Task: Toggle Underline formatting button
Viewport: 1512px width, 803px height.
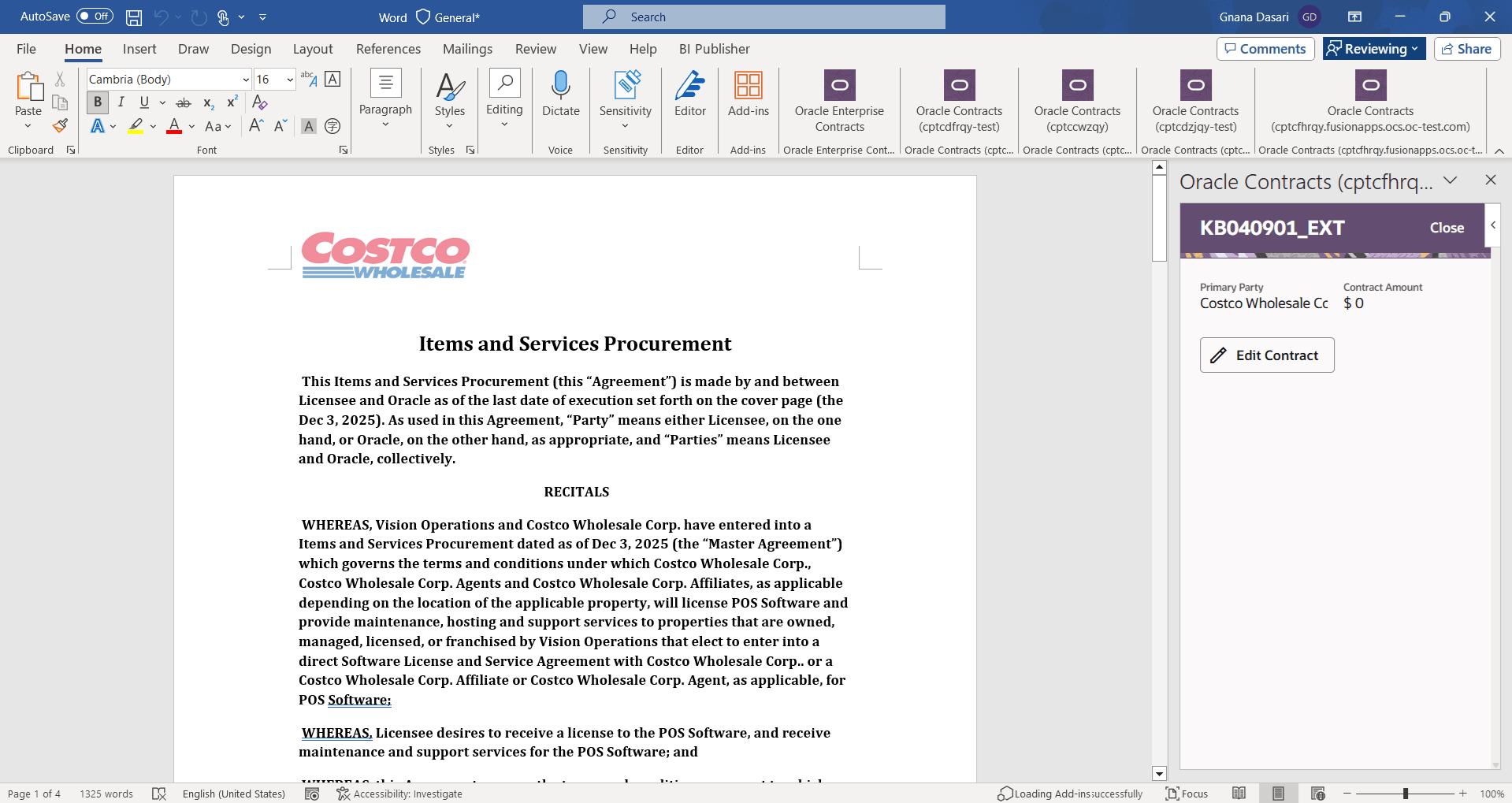Action: point(144,102)
